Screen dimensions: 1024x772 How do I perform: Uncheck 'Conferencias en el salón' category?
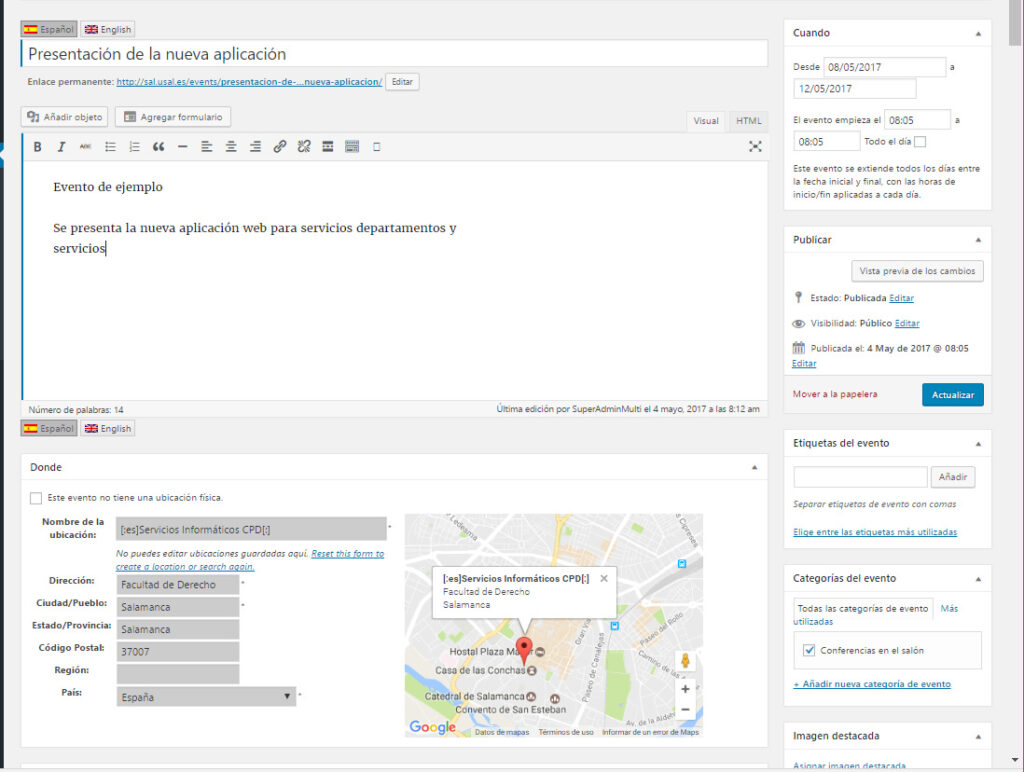[x=809, y=650]
